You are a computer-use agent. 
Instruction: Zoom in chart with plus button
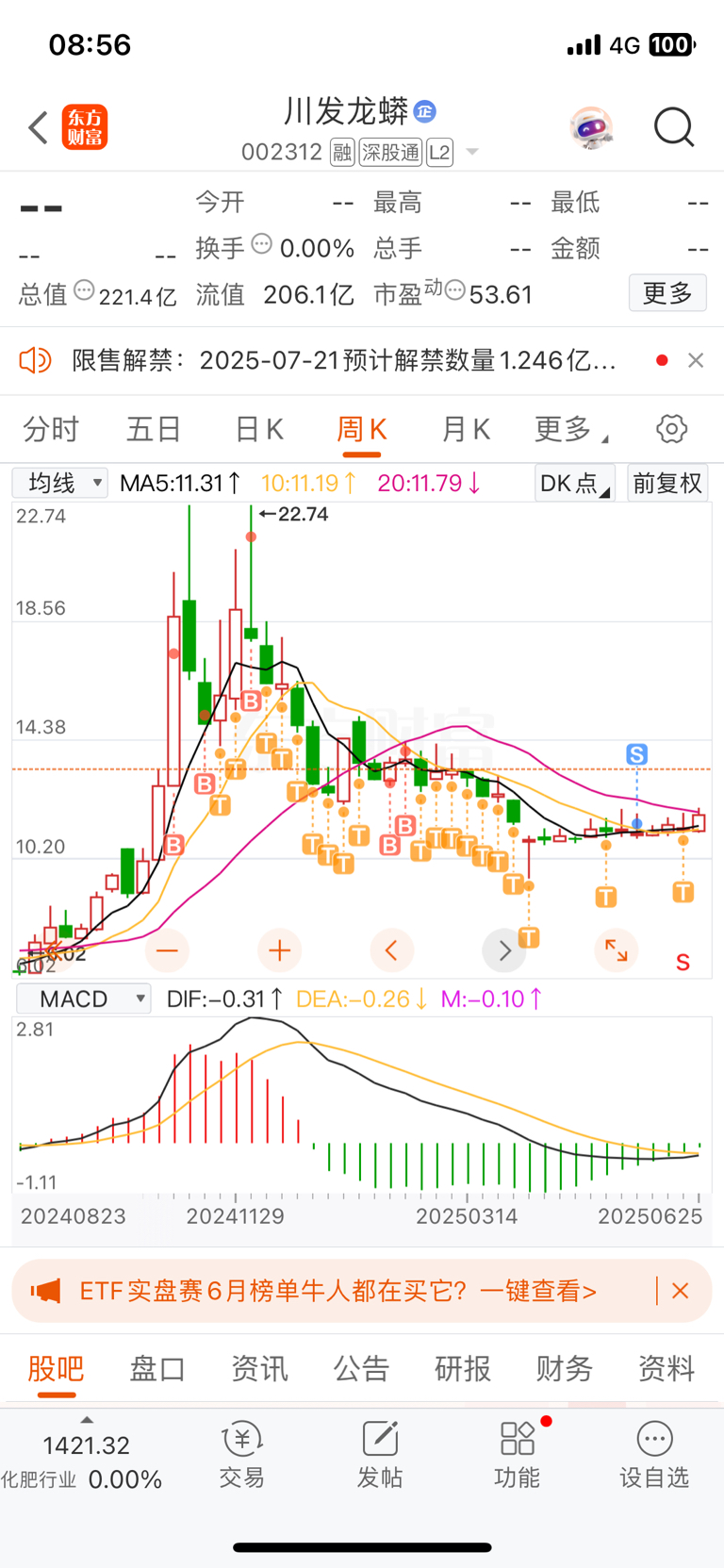279,950
